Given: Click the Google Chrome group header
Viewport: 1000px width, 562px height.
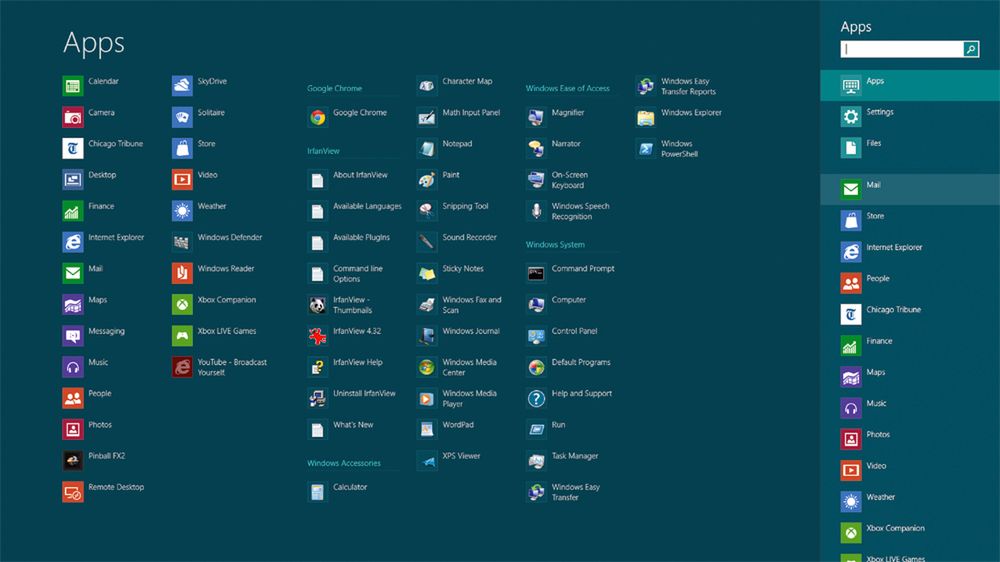Looking at the screenshot, I should click(334, 88).
